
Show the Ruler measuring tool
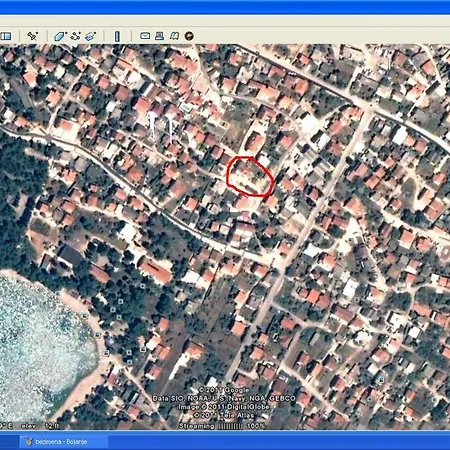(117, 36)
